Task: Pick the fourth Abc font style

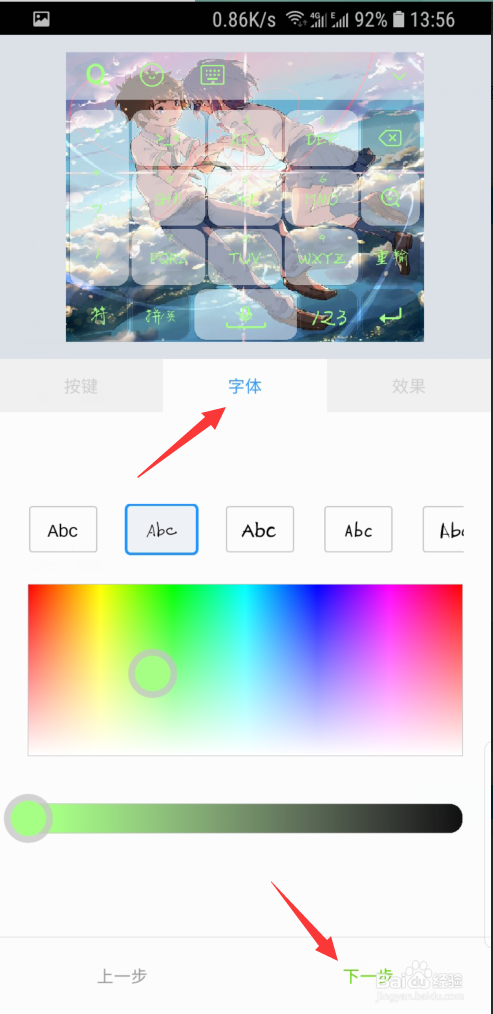Action: click(x=358, y=530)
